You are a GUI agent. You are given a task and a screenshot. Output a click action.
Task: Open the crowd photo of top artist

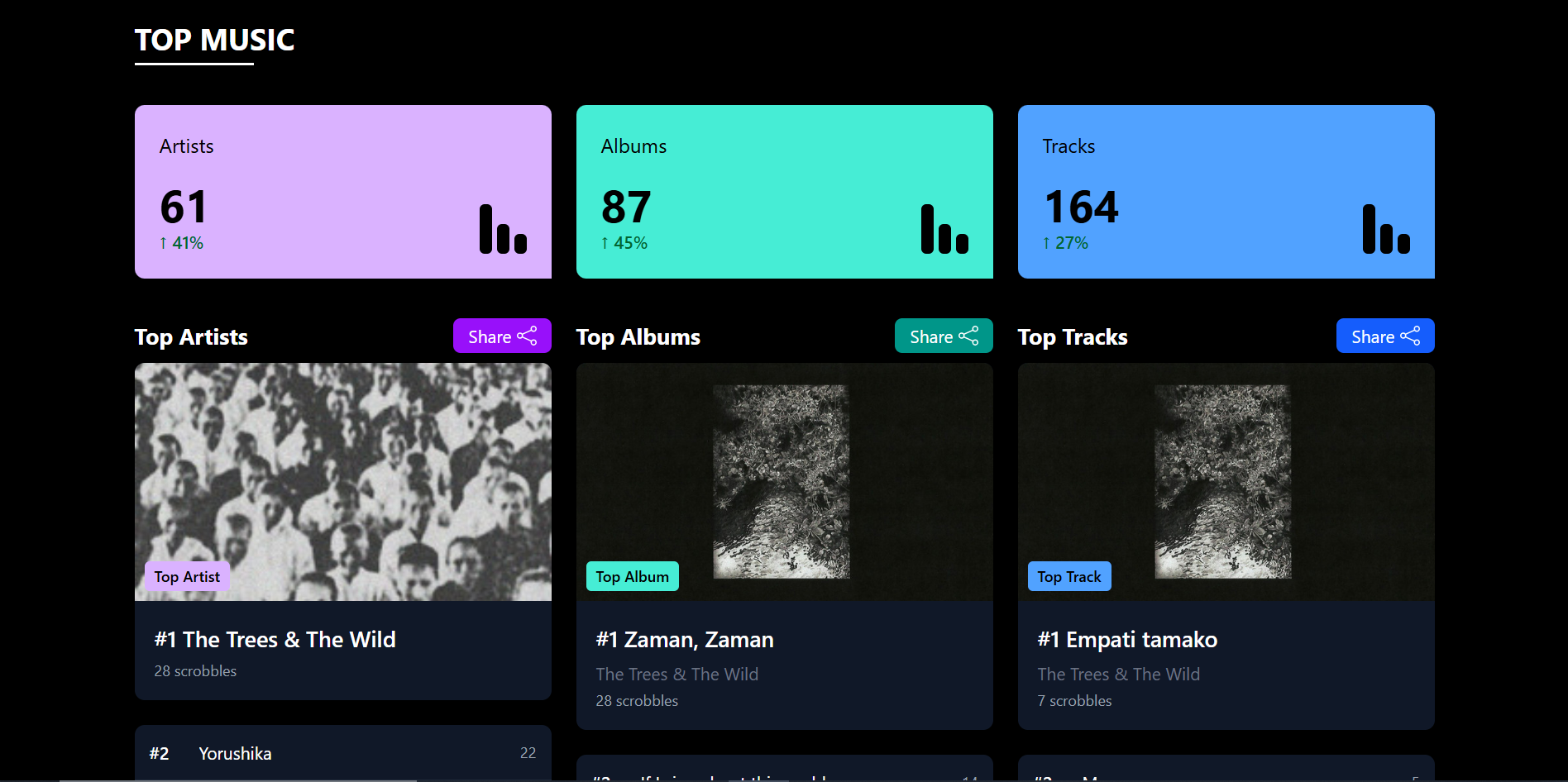click(x=343, y=482)
